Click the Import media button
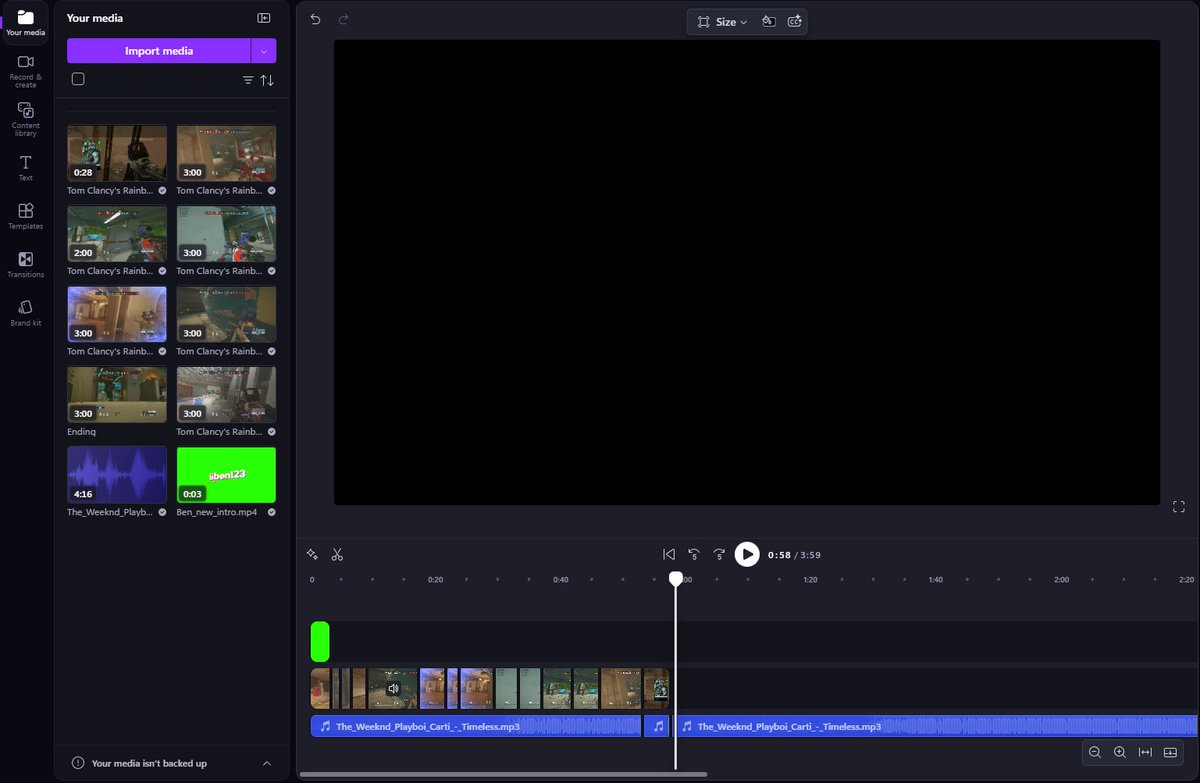 [x=159, y=50]
